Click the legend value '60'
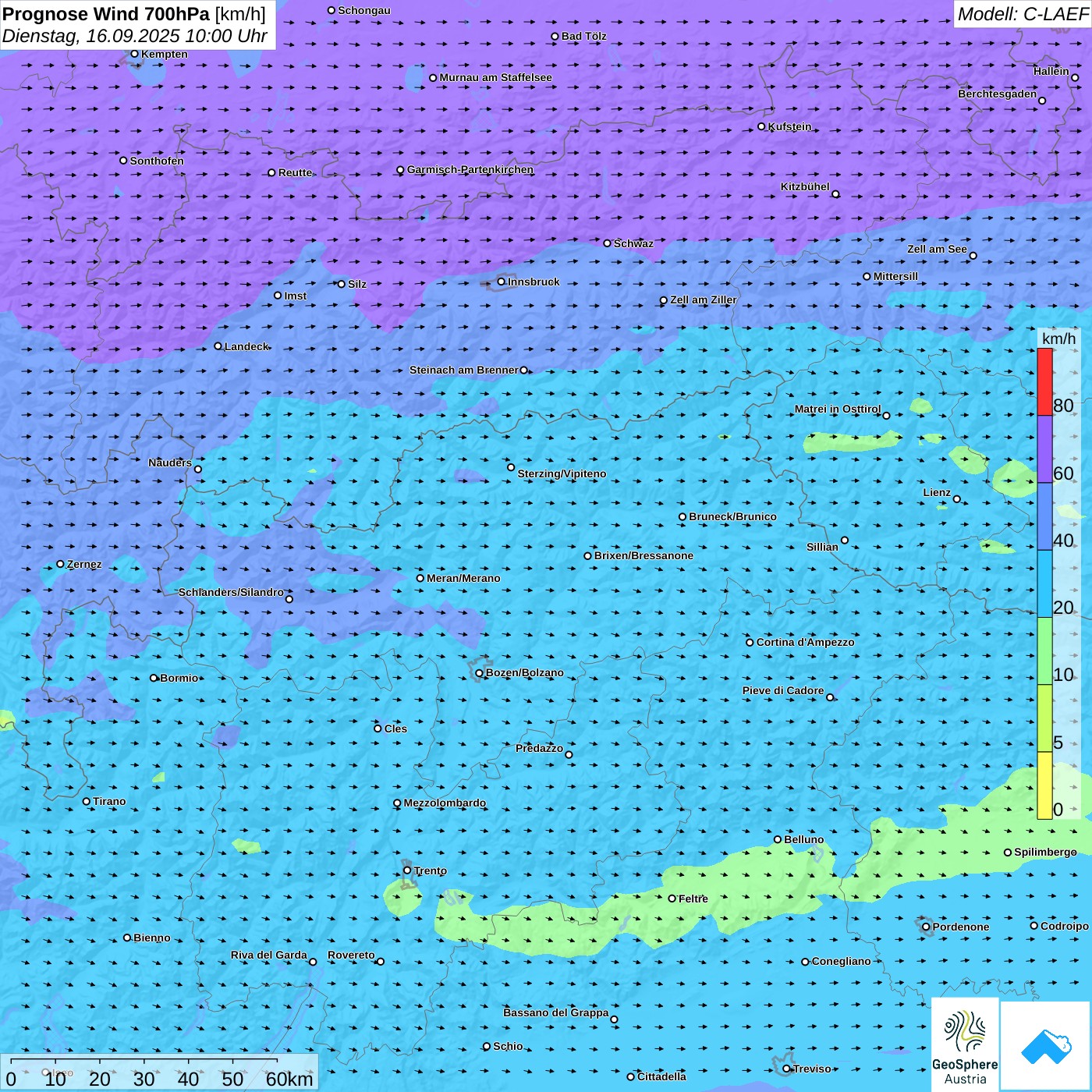The width and height of the screenshot is (1092, 1092). tap(1063, 473)
